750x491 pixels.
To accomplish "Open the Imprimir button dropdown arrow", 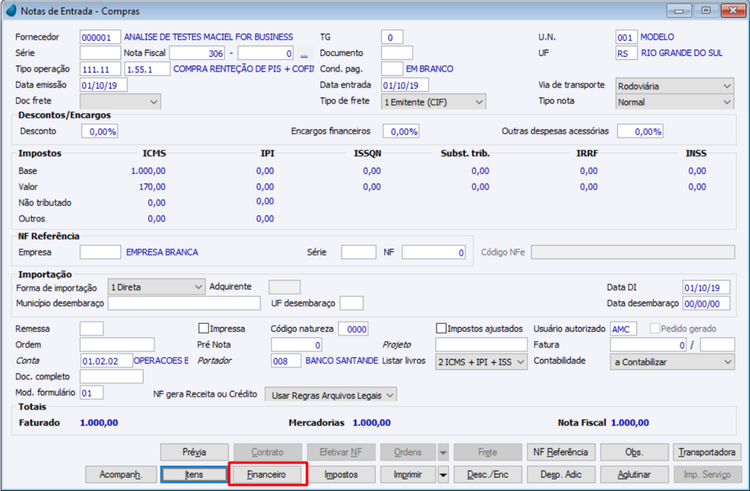I will coord(443,475).
